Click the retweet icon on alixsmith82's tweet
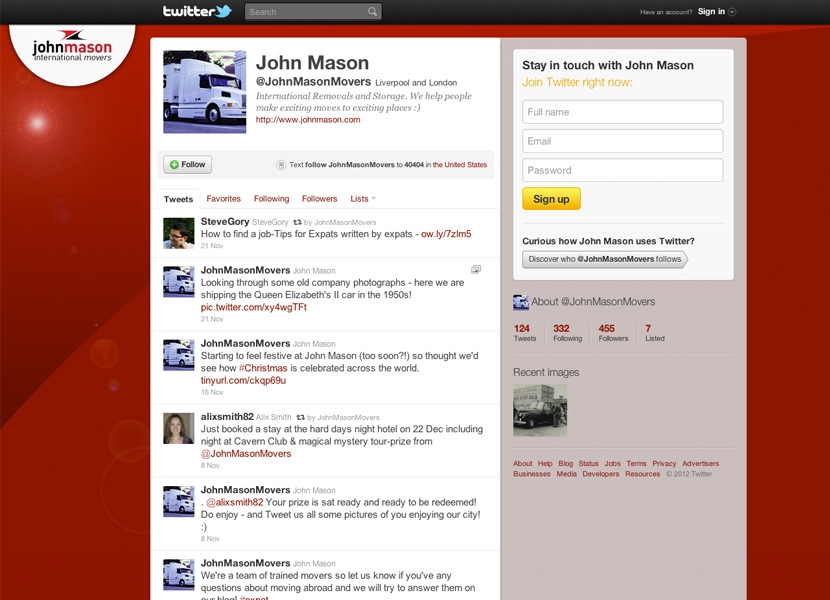This screenshot has height=600, width=830. click(301, 417)
